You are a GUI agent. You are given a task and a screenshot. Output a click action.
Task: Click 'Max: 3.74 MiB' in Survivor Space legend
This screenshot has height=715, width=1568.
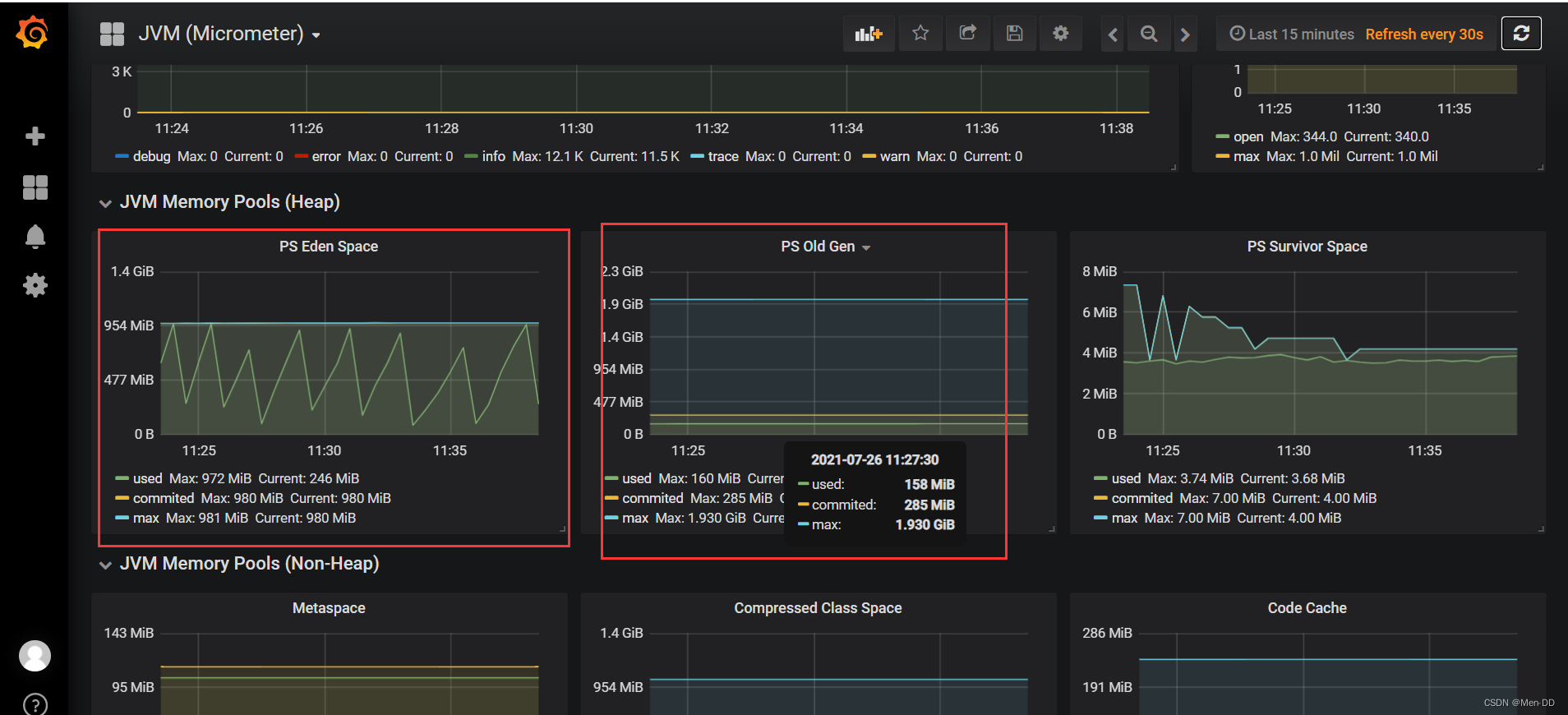pos(1190,478)
